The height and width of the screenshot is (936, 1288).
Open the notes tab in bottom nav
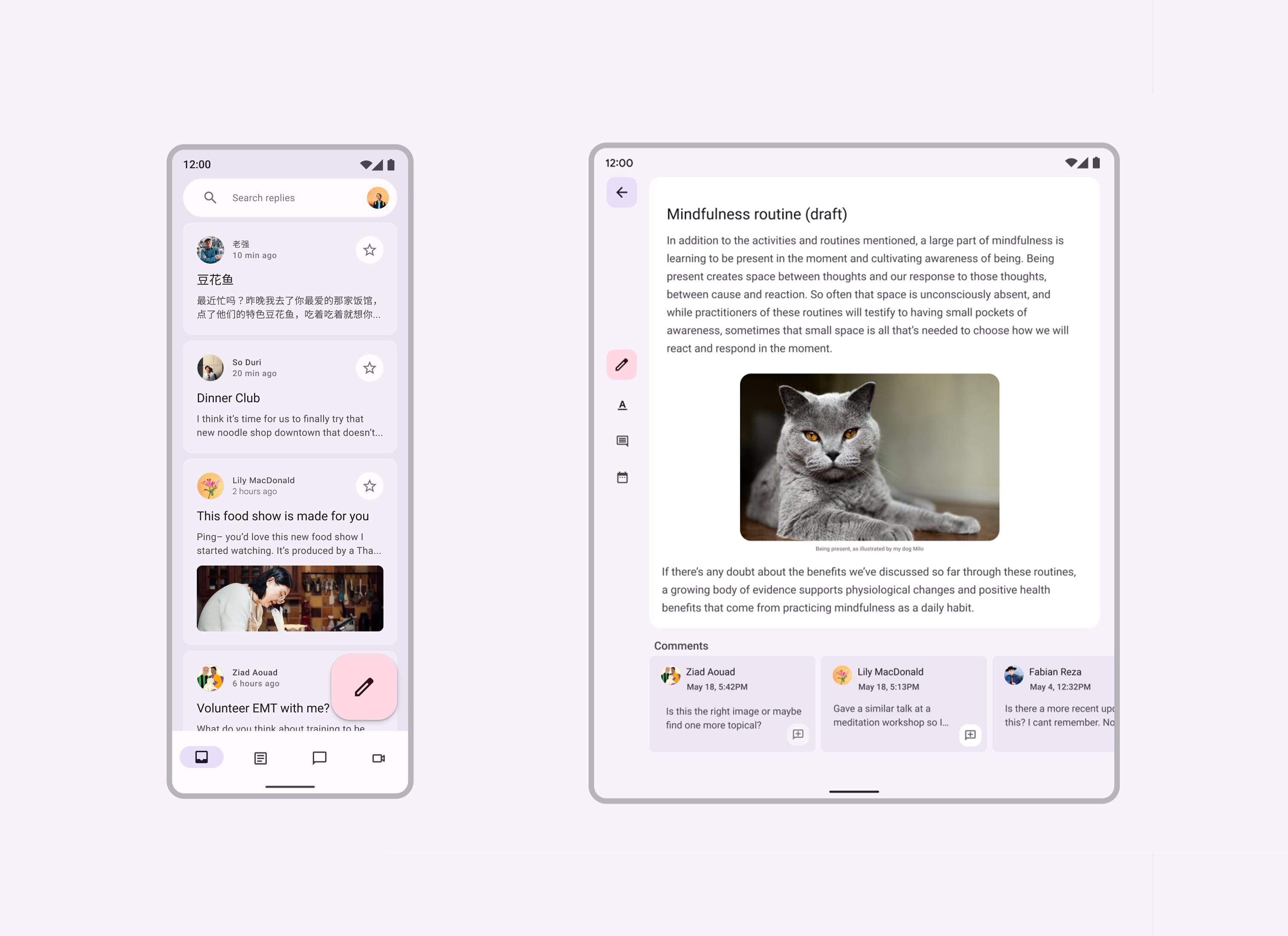click(x=259, y=757)
